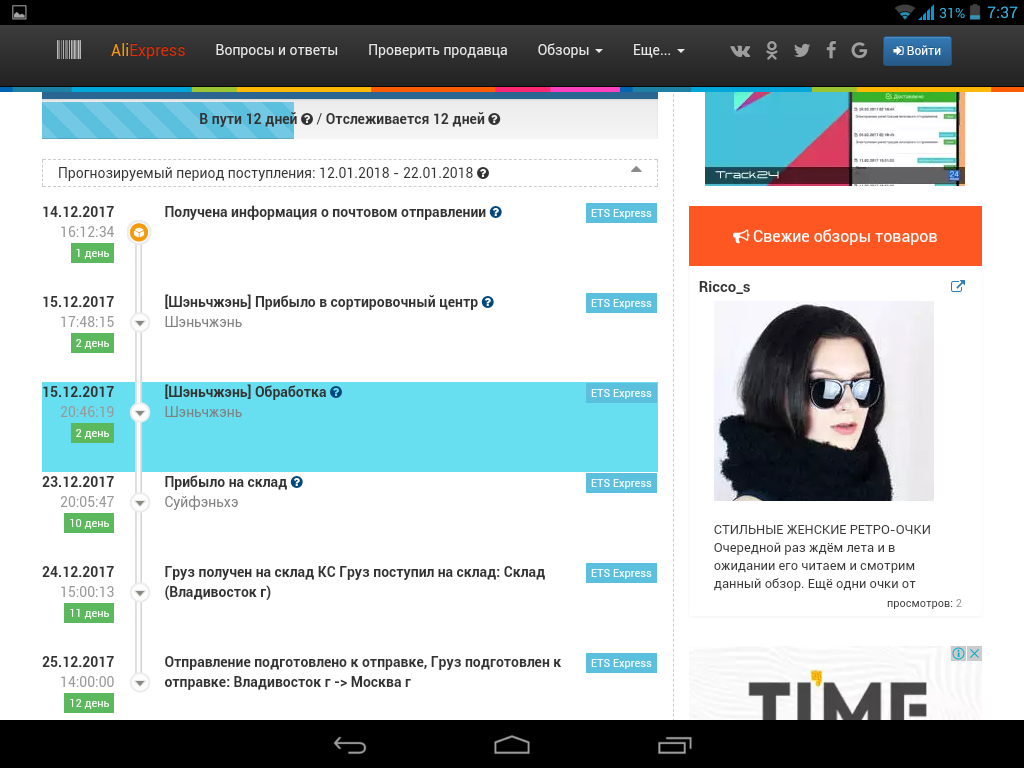The width and height of the screenshot is (1024, 768).
Task: Tap the Android home button
Action: tap(511, 744)
